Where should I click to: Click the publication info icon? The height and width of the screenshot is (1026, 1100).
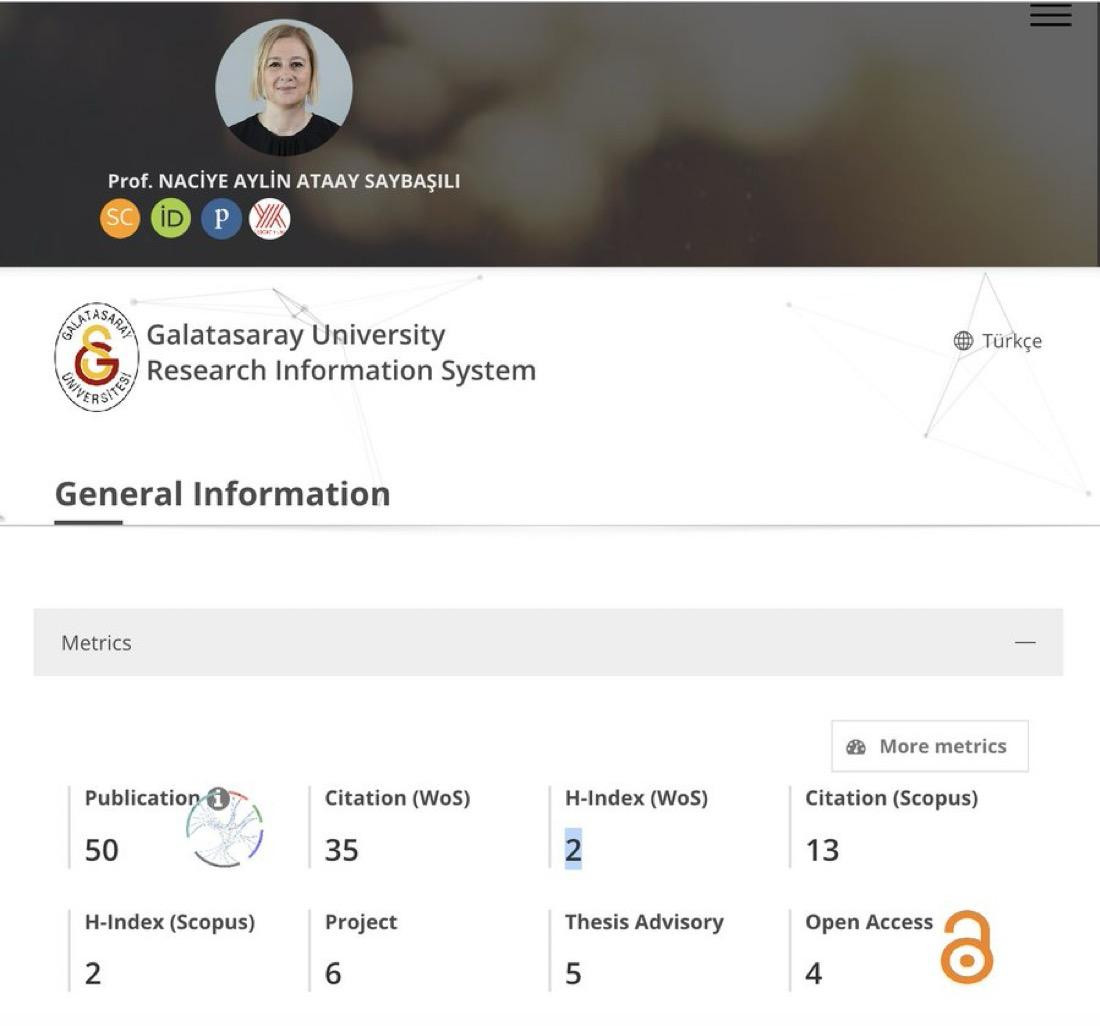point(219,798)
